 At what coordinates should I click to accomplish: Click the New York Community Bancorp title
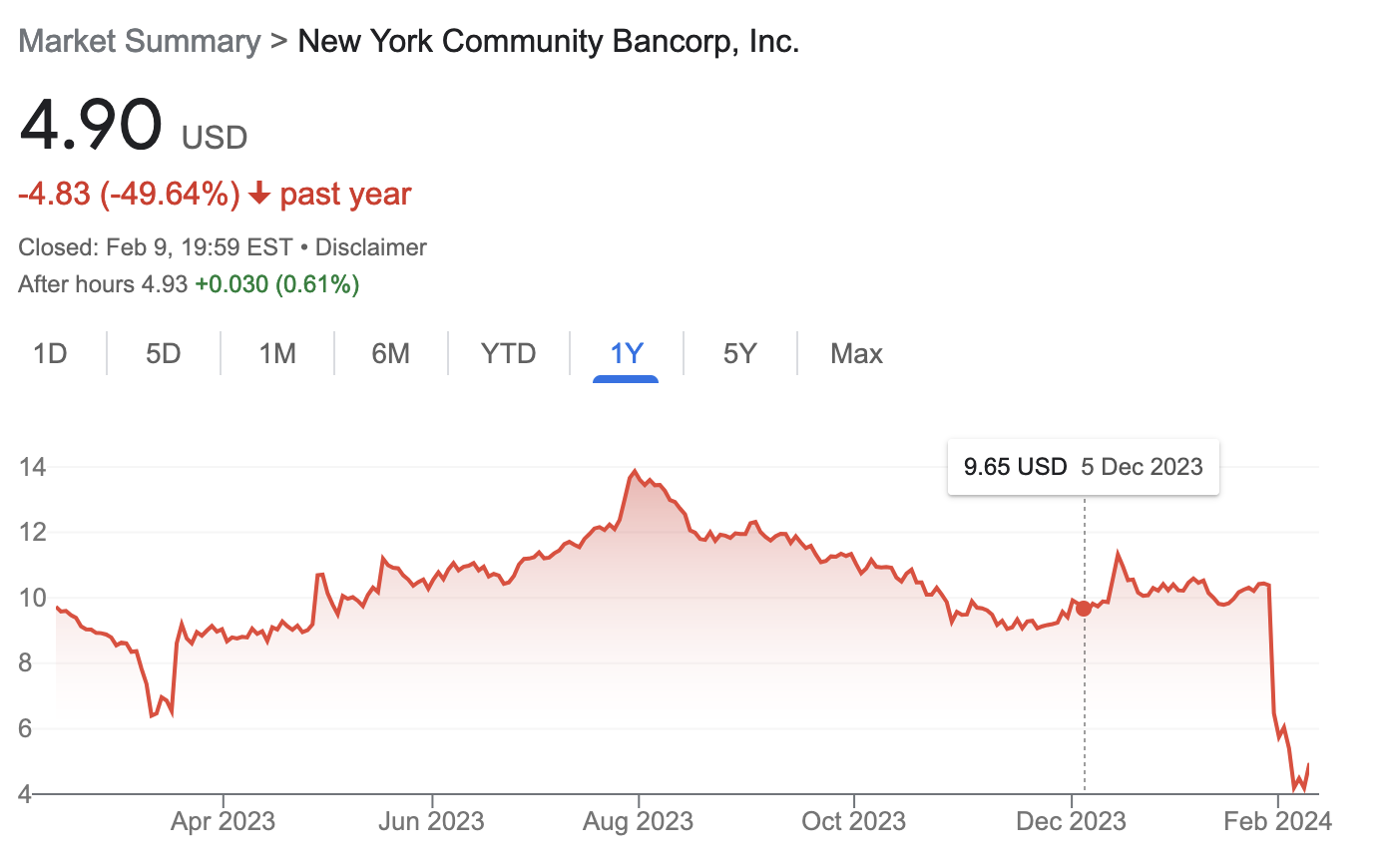[x=549, y=42]
